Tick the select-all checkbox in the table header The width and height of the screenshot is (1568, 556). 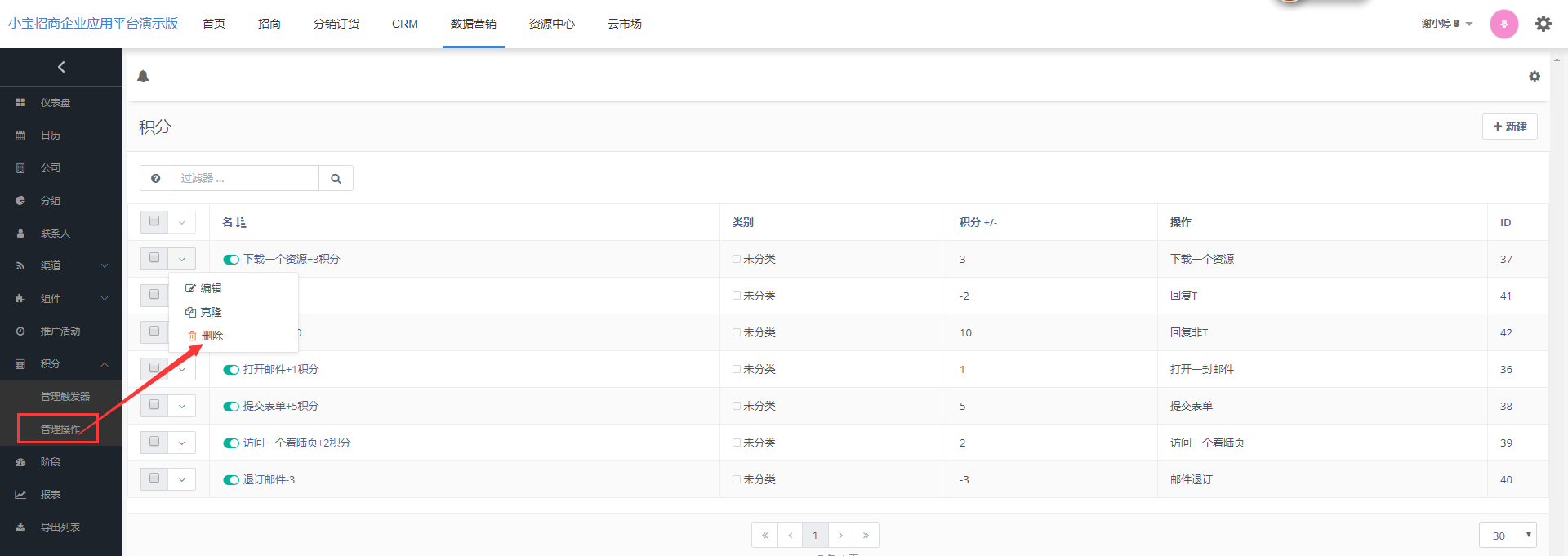tap(154, 221)
